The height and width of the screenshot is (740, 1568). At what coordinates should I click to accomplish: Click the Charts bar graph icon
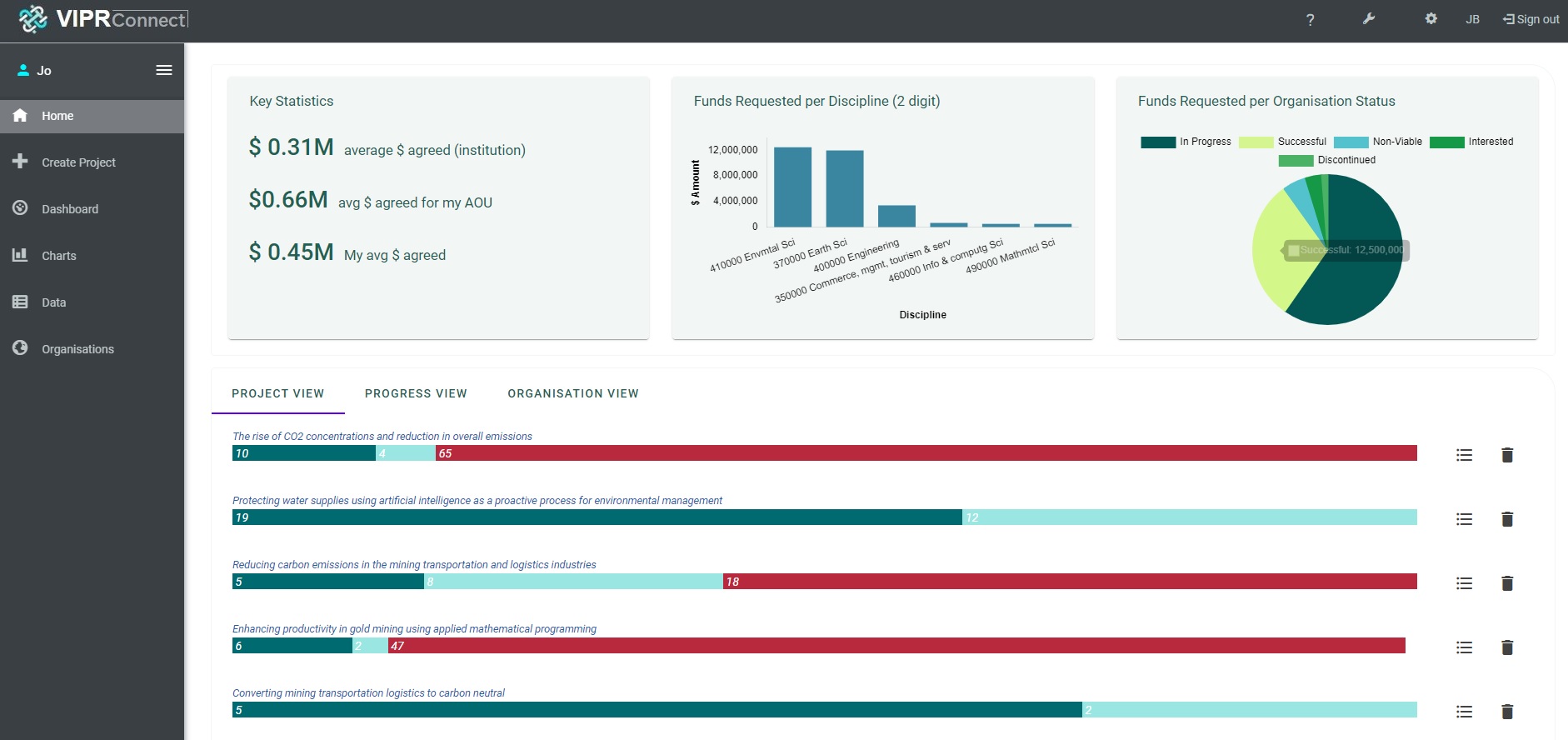coord(21,255)
